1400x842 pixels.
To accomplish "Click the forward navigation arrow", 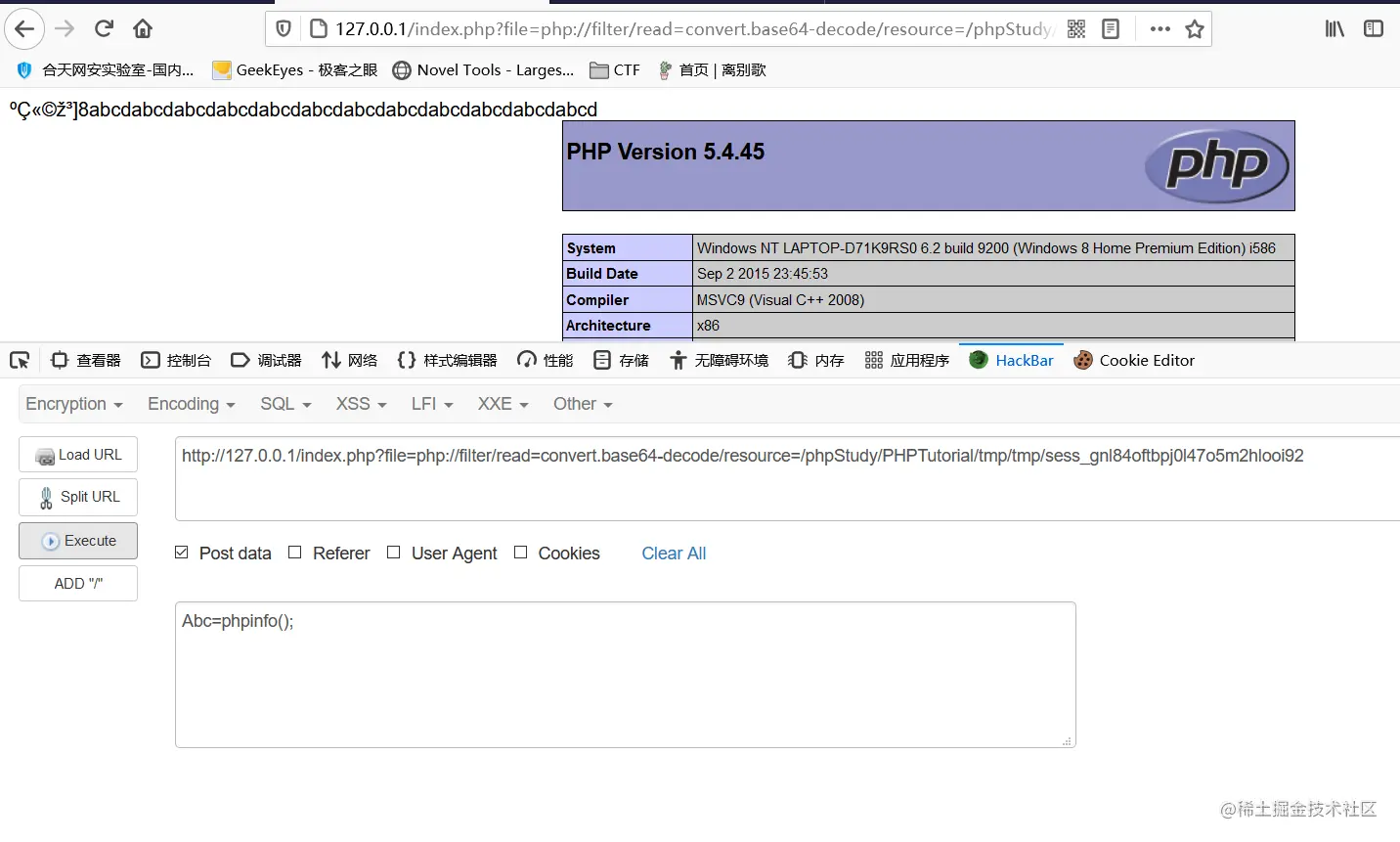I will pyautogui.click(x=65, y=28).
